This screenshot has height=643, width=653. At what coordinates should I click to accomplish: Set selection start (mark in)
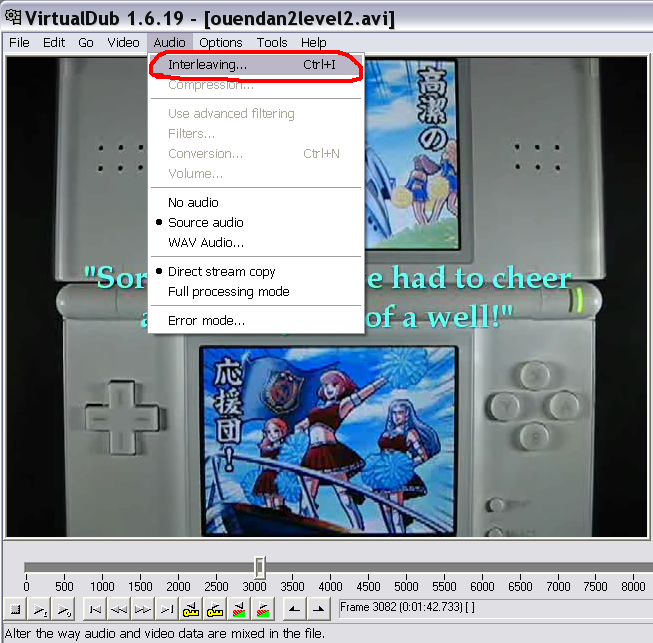(294, 609)
